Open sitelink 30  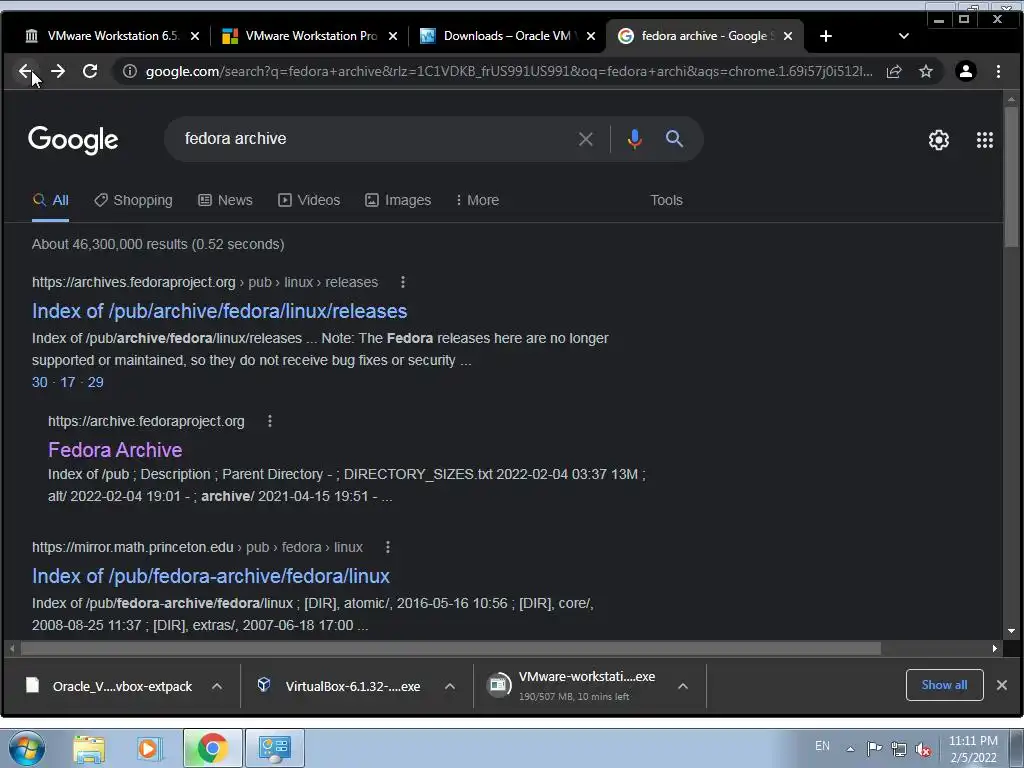(40, 382)
